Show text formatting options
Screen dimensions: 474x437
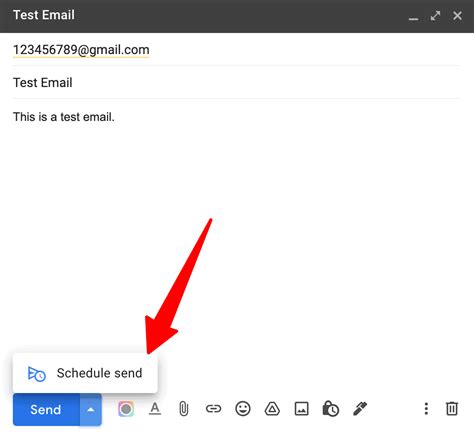tap(155, 409)
